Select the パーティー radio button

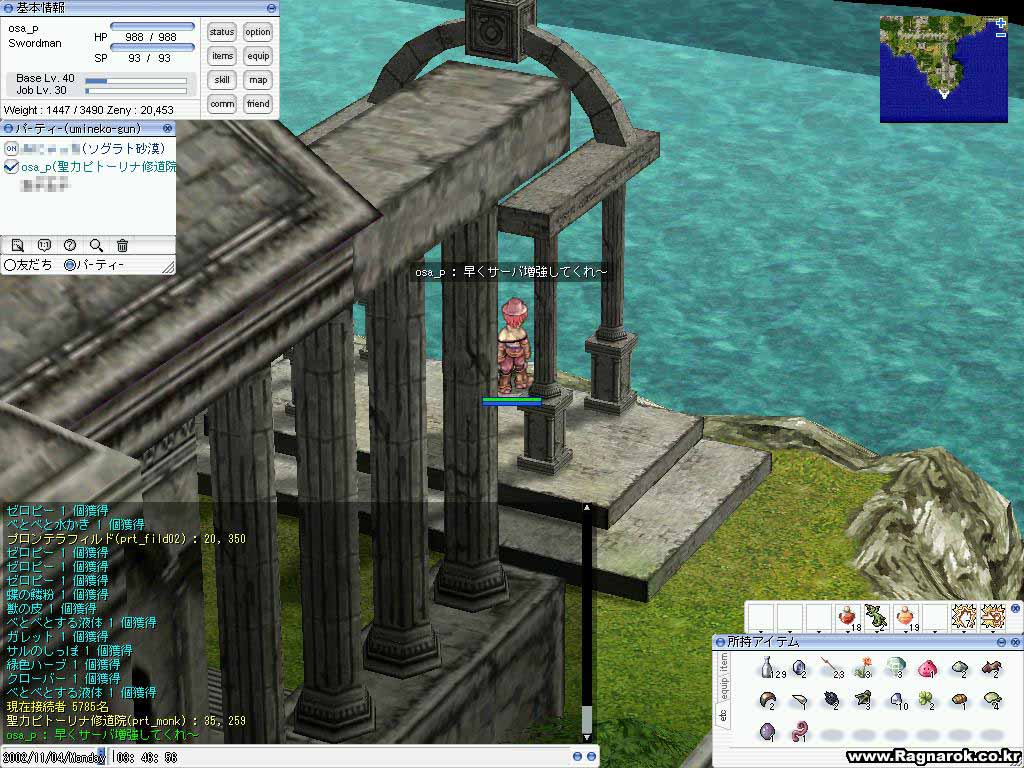pos(70,265)
